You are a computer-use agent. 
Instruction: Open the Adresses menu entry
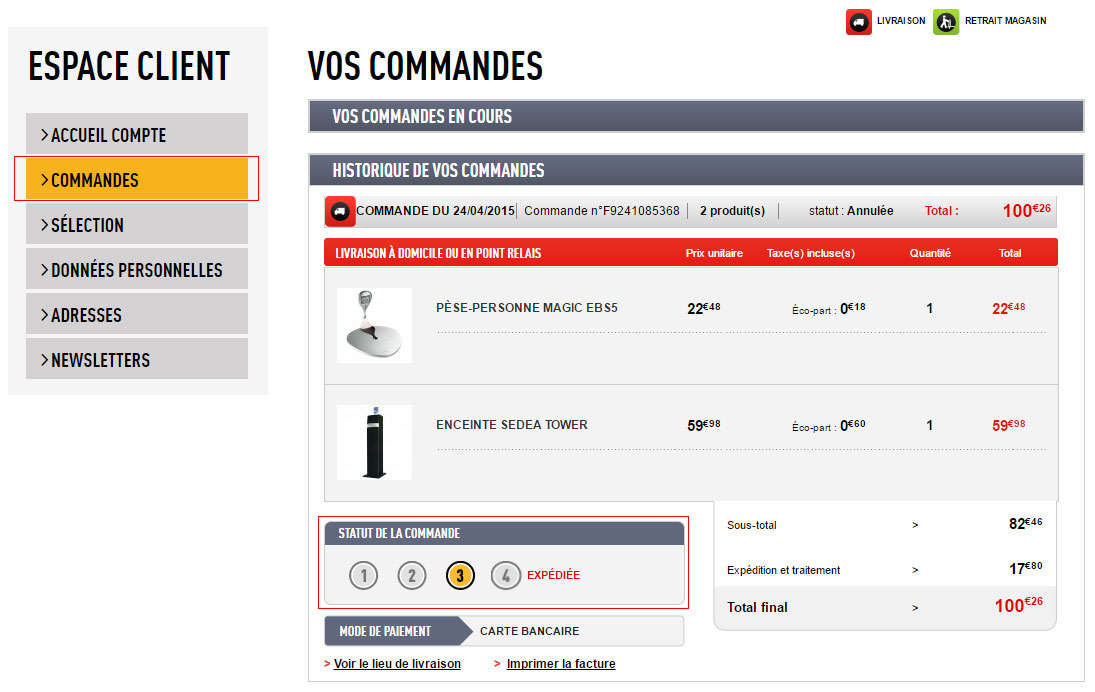(137, 315)
